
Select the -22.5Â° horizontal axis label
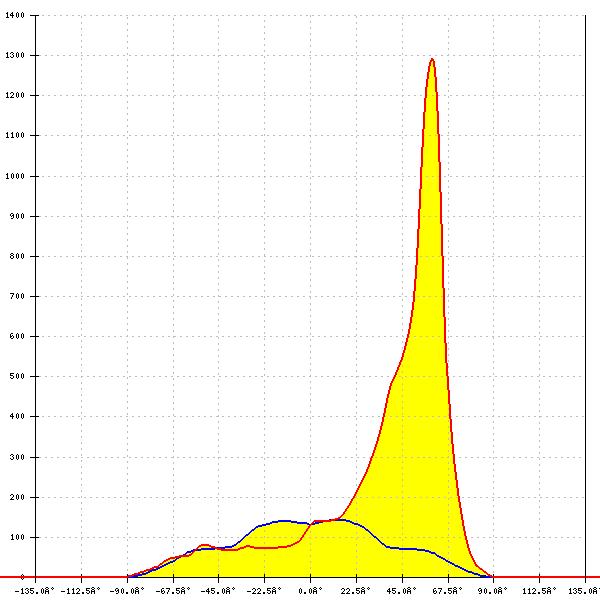pos(264,591)
